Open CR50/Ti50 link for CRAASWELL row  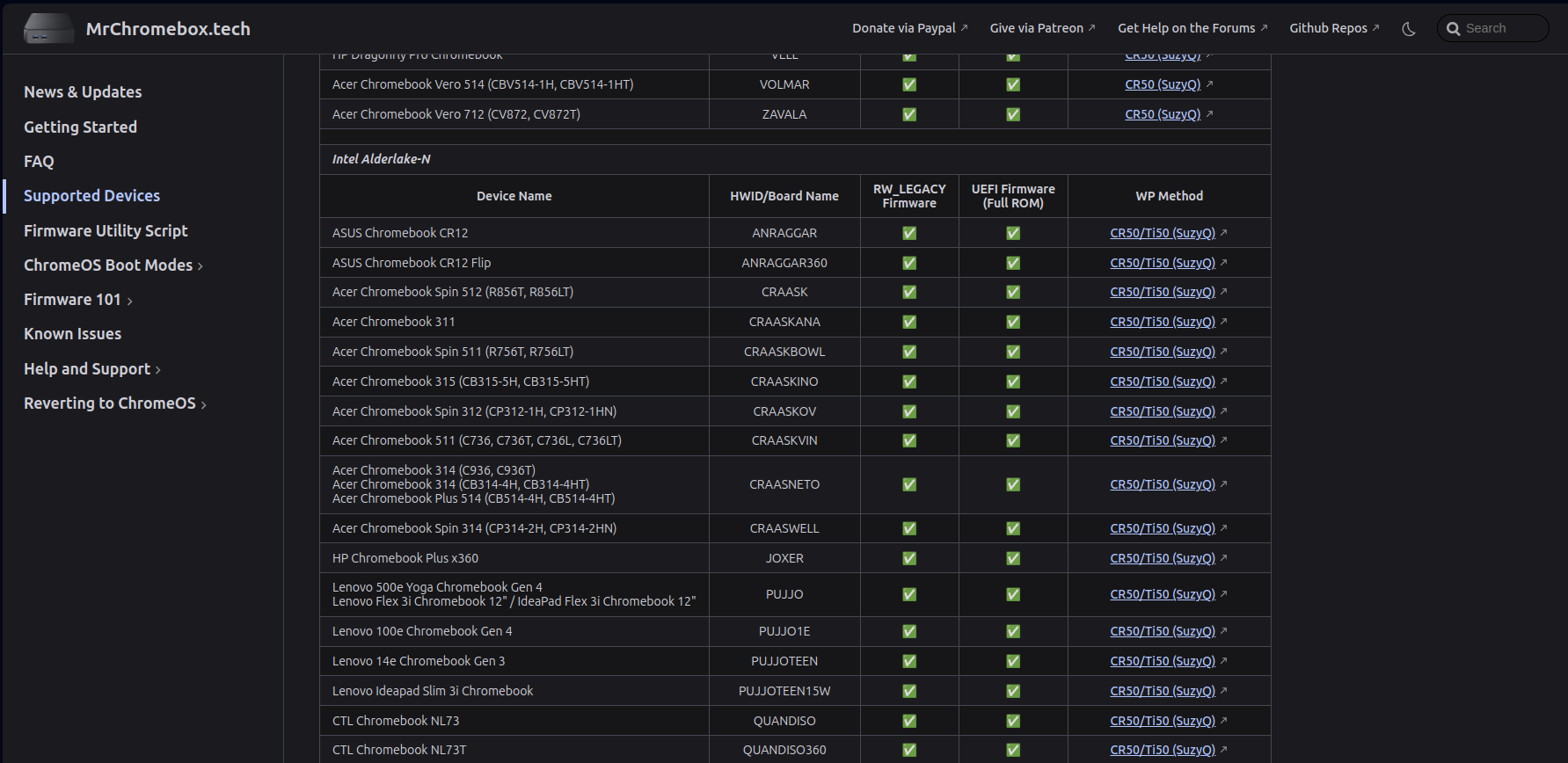pyautogui.click(x=1163, y=528)
